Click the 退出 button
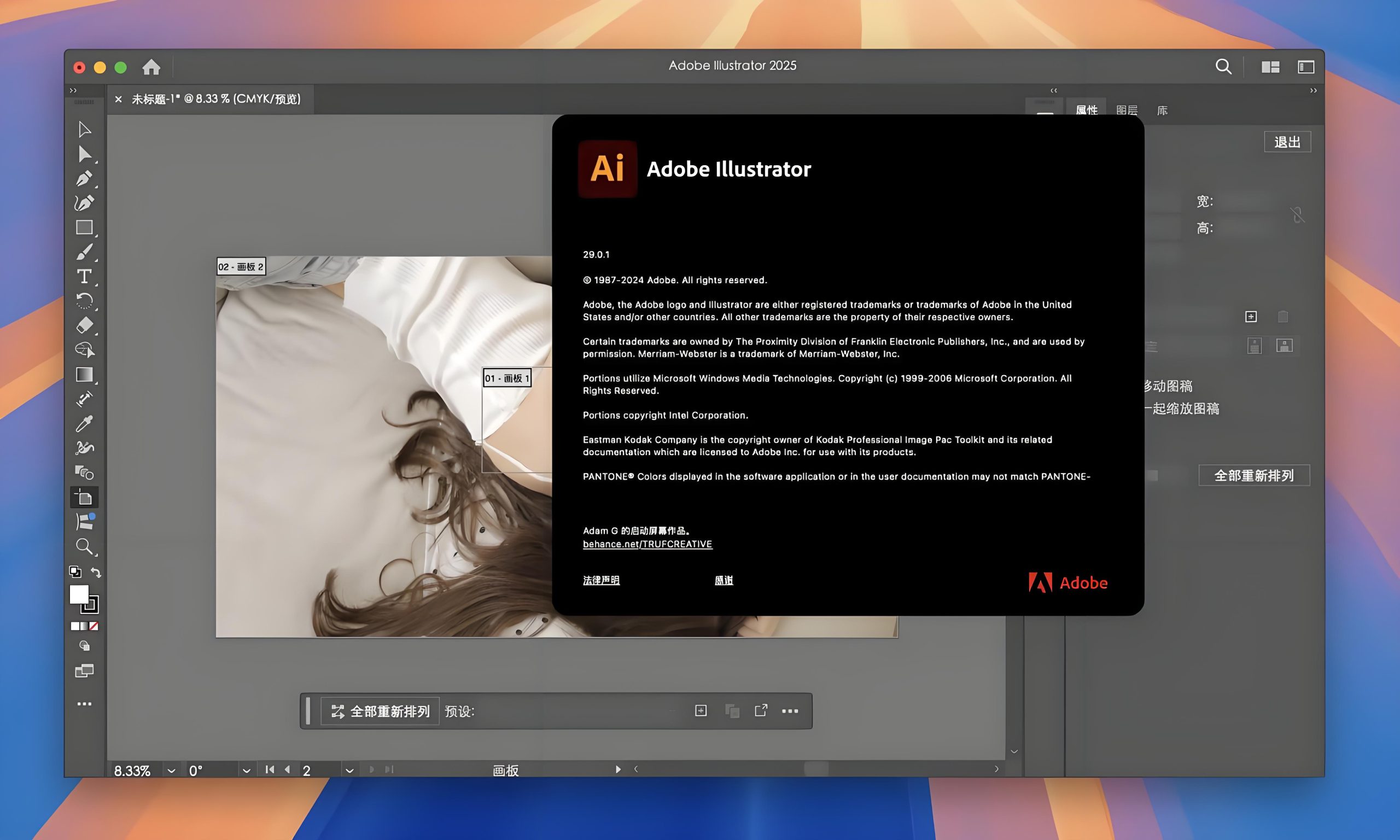The height and width of the screenshot is (840, 1400). click(1287, 142)
